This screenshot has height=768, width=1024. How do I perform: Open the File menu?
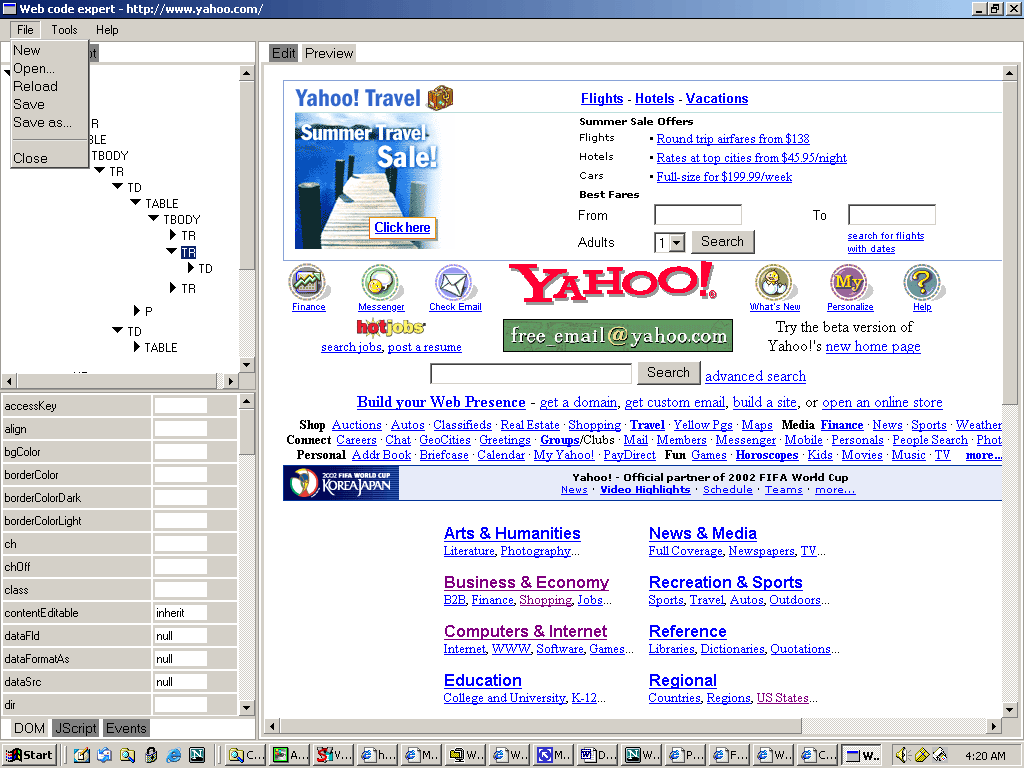(25, 29)
